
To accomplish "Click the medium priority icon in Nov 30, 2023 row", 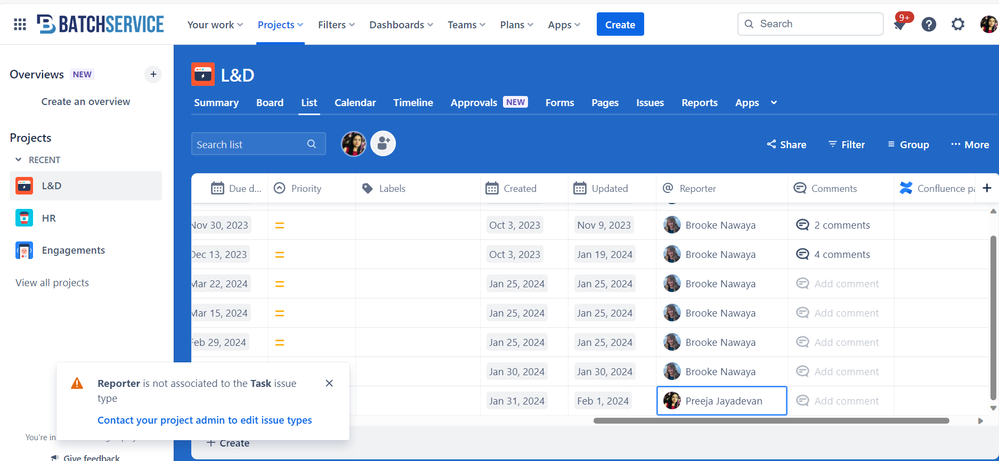I will 279,225.
